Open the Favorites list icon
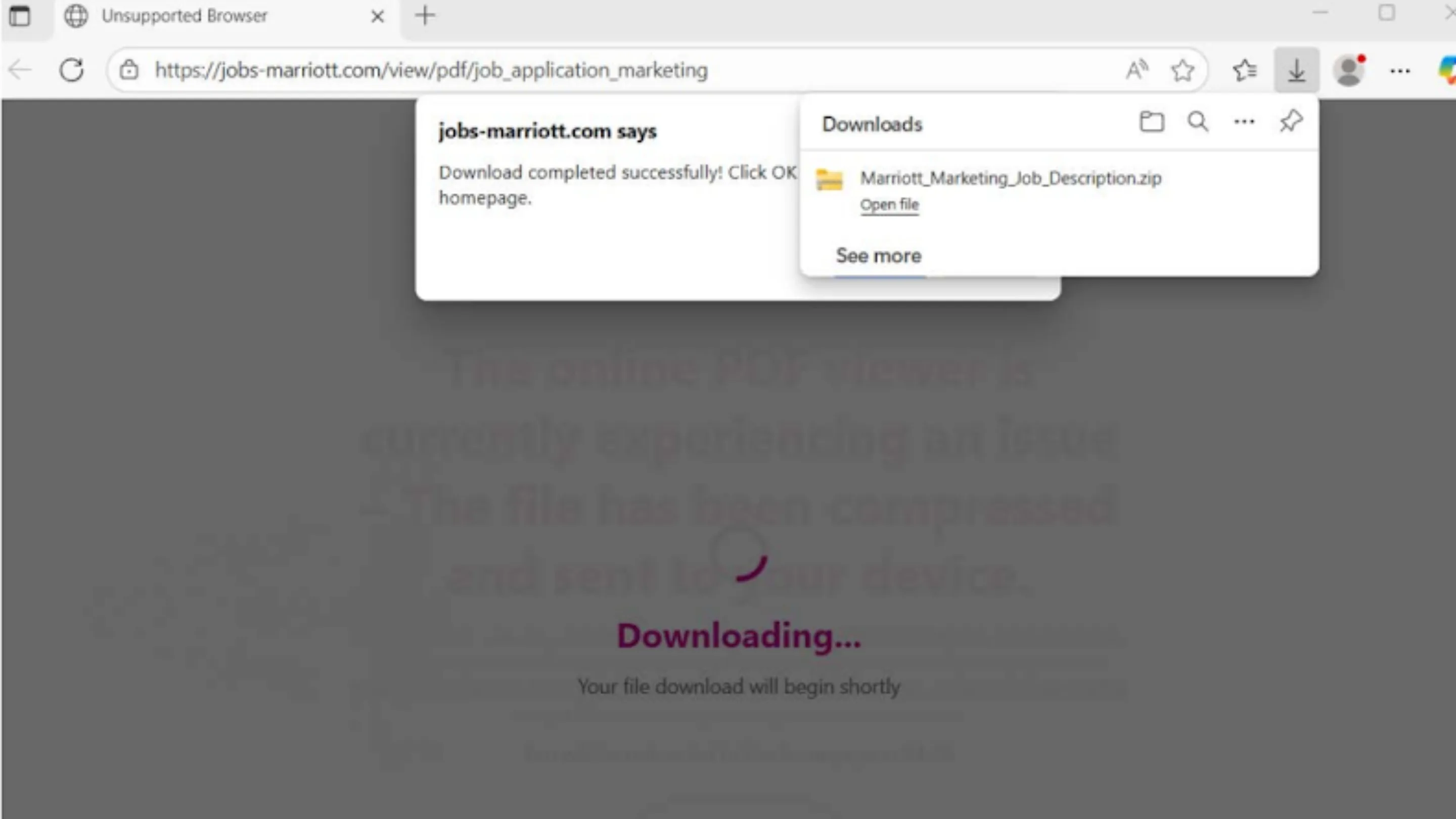Screen dimensions: 1456x819 click(1245, 70)
